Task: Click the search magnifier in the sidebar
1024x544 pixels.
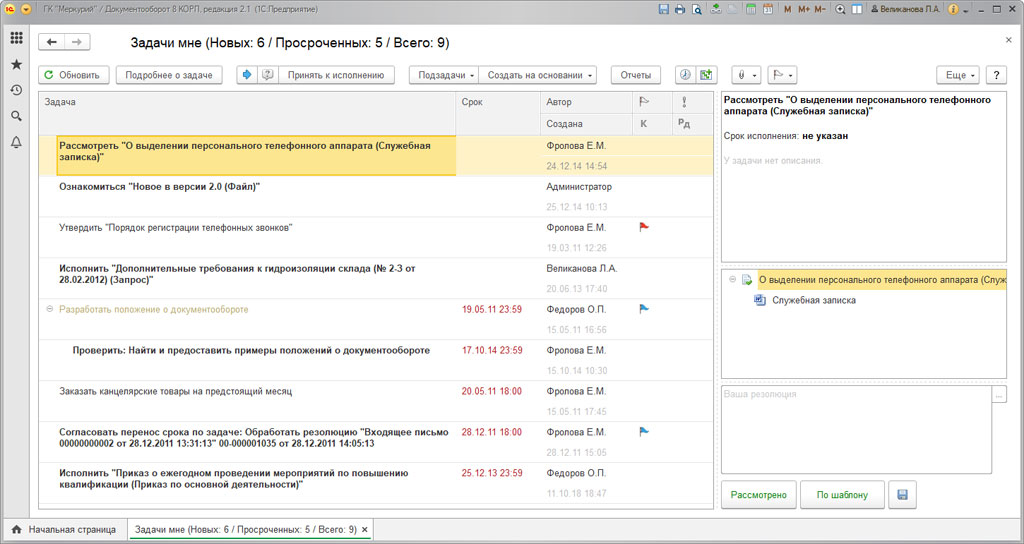Action: (16, 116)
